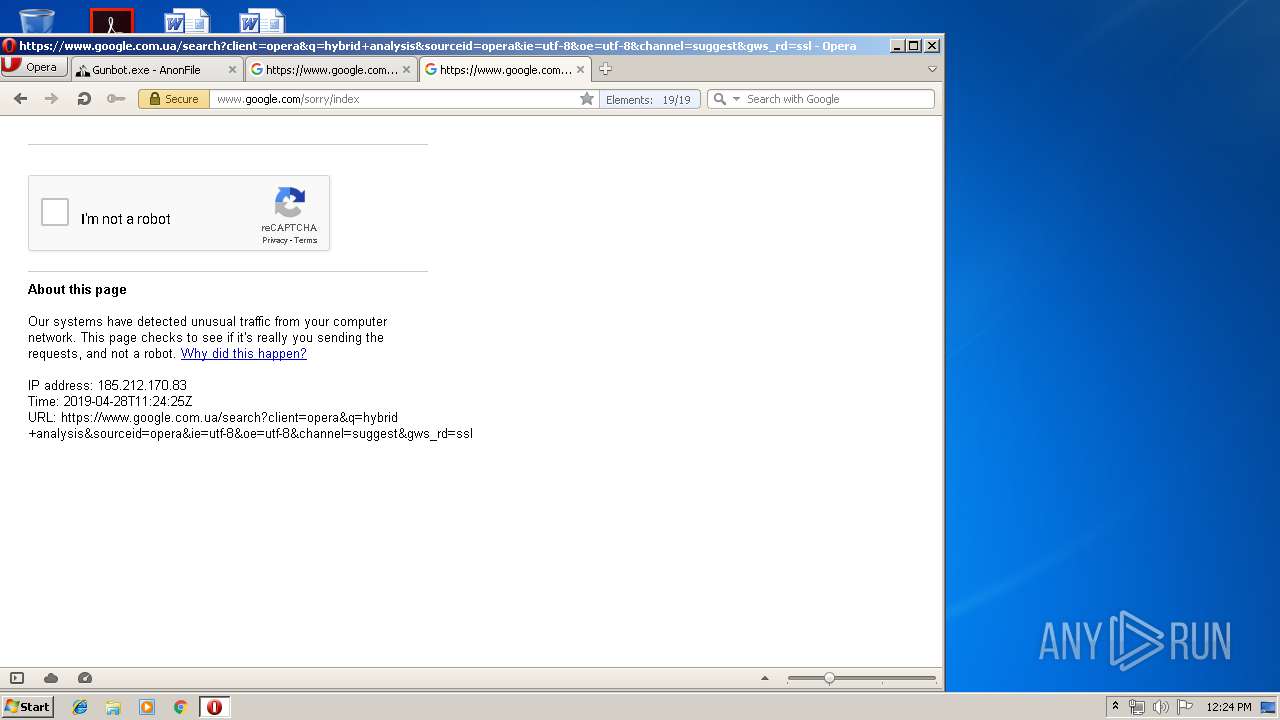The height and width of the screenshot is (720, 1280).
Task: Open the reCAPTCHA Privacy link
Action: pyautogui.click(x=275, y=240)
